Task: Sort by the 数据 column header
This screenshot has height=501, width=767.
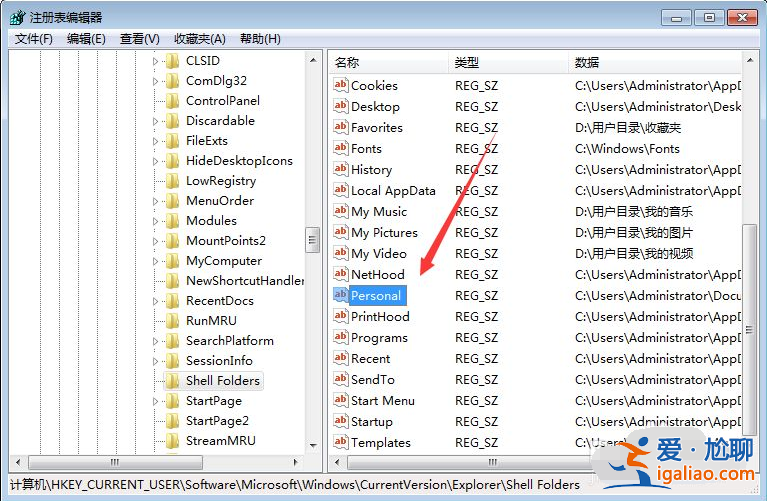Action: pos(655,63)
